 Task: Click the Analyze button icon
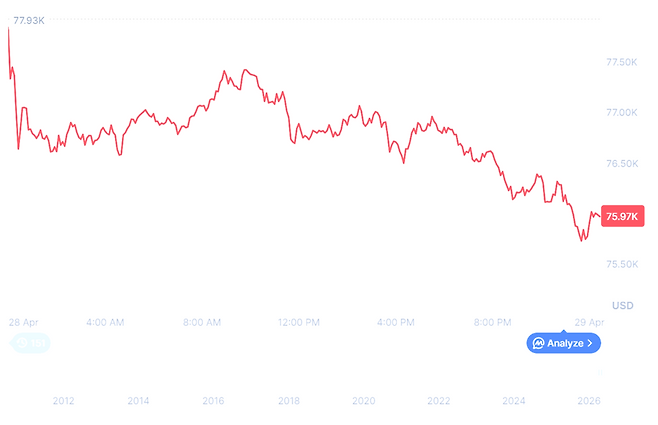click(539, 343)
